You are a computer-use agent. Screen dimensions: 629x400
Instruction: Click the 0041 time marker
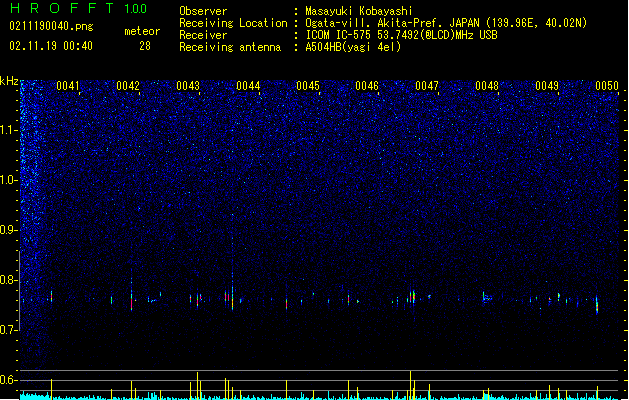click(x=68, y=86)
